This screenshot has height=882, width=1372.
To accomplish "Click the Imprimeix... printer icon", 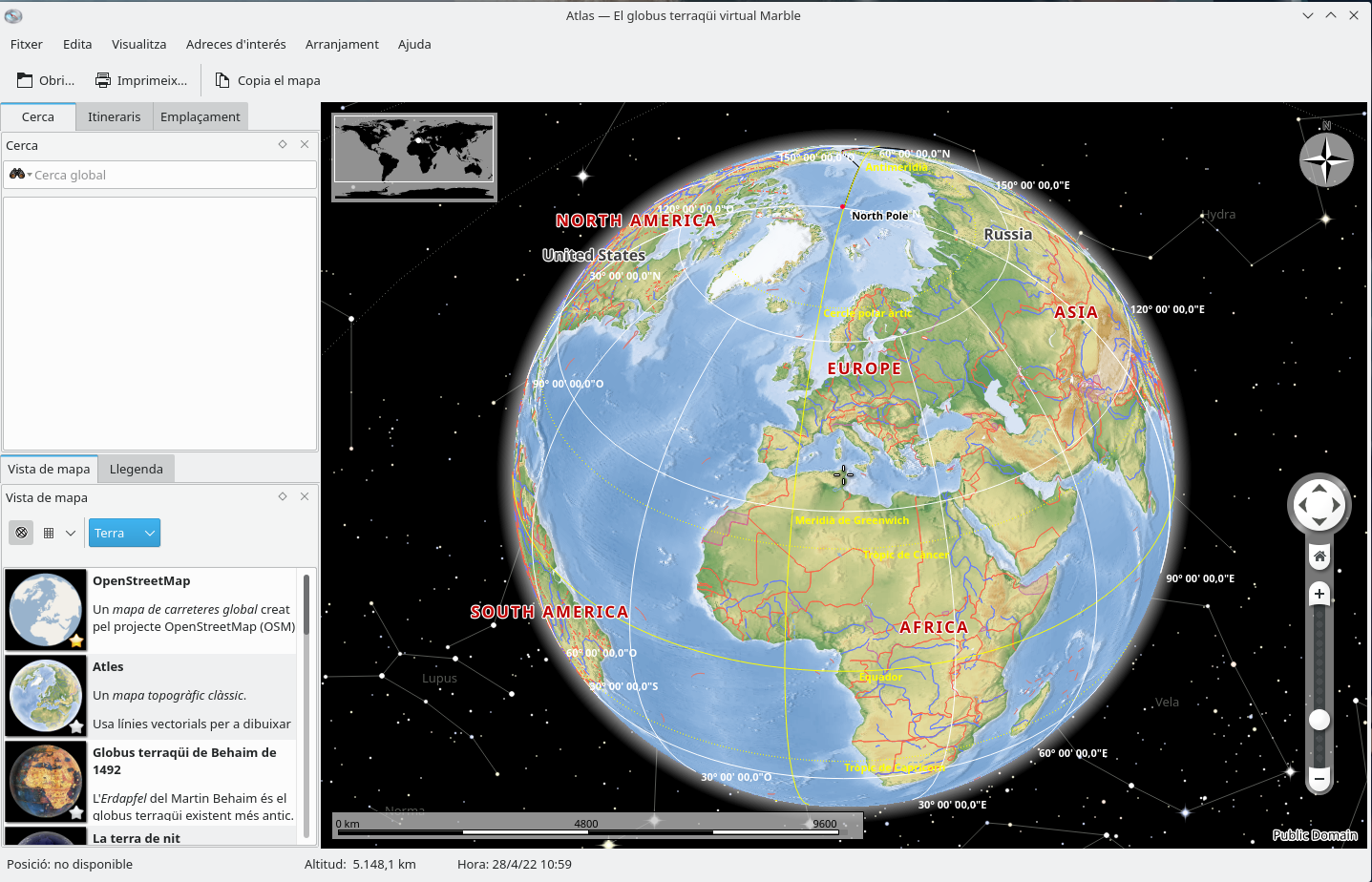I will pyautogui.click(x=103, y=80).
